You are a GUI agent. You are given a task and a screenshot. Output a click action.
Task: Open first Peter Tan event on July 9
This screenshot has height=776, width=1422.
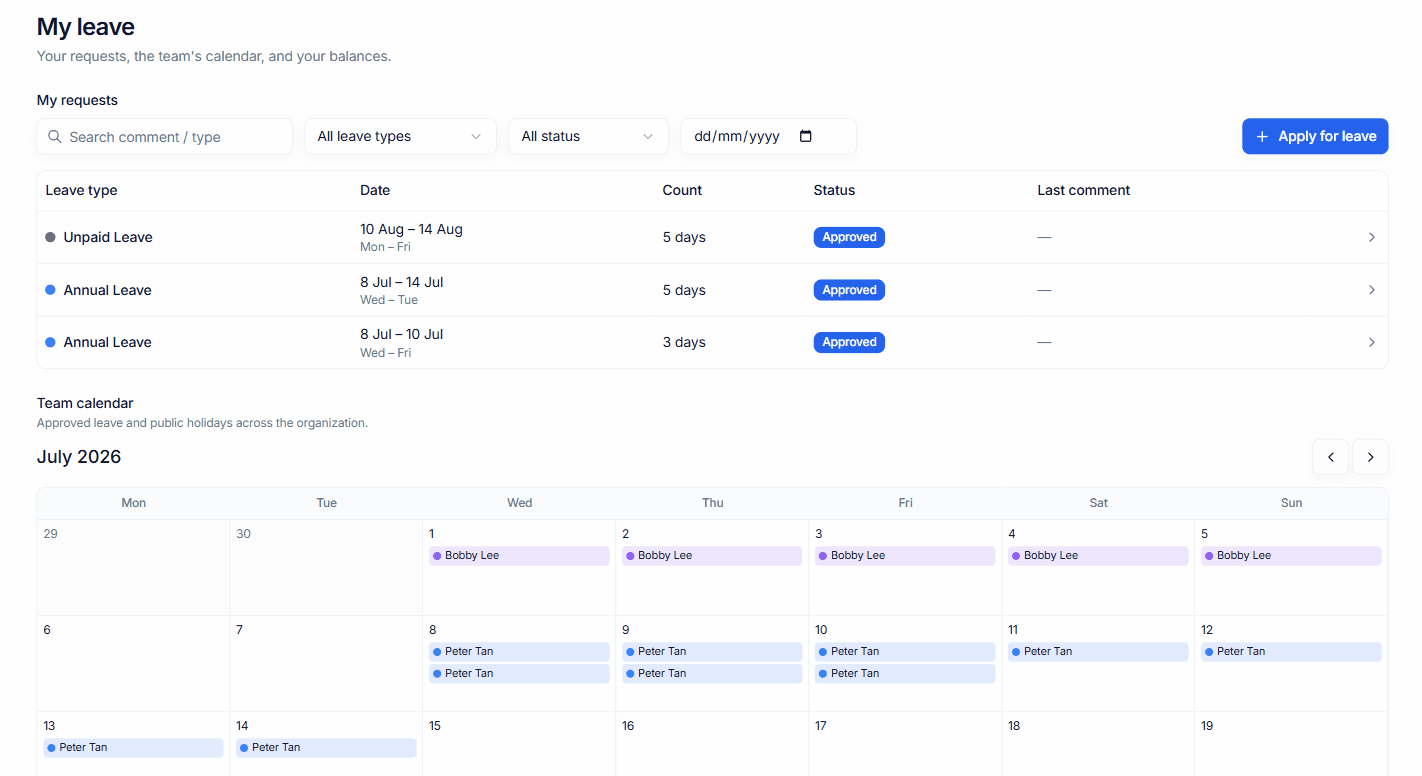(712, 651)
